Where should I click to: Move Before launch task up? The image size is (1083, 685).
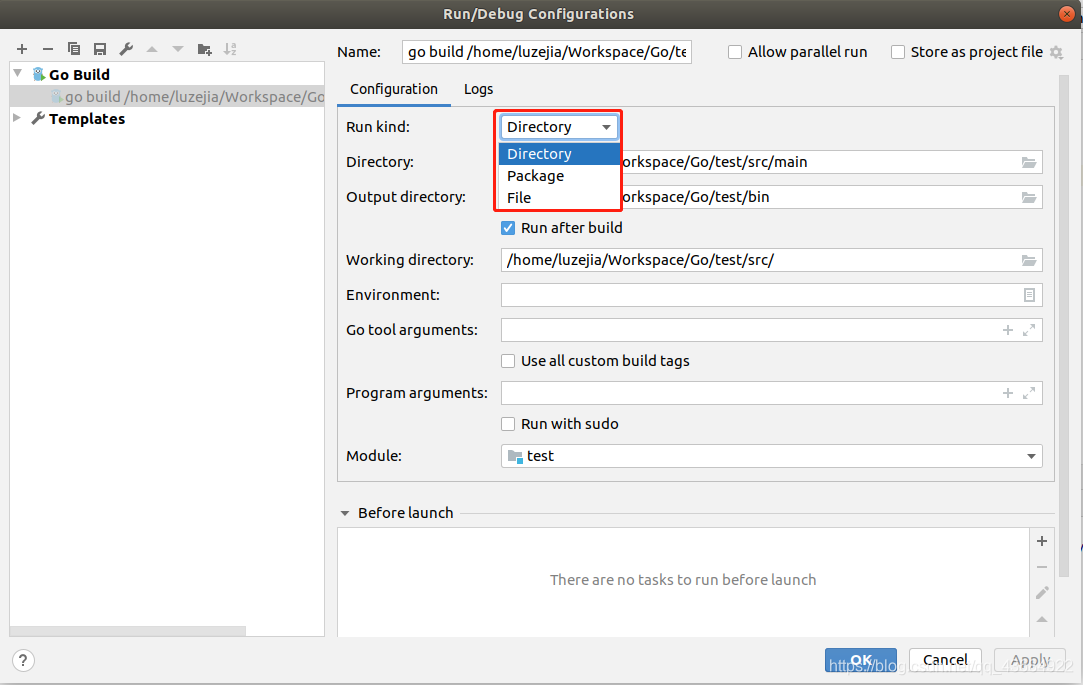(x=1042, y=619)
